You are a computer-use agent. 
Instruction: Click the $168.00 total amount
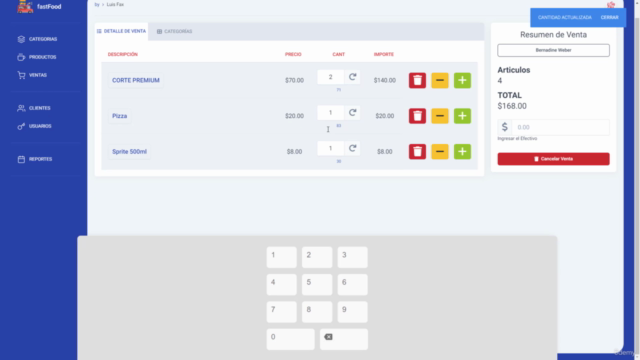click(x=512, y=106)
